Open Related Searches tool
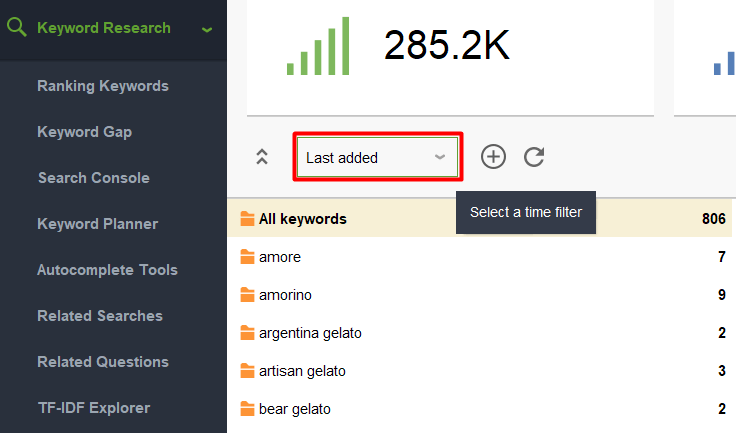The height and width of the screenshot is (433, 736). coord(100,316)
